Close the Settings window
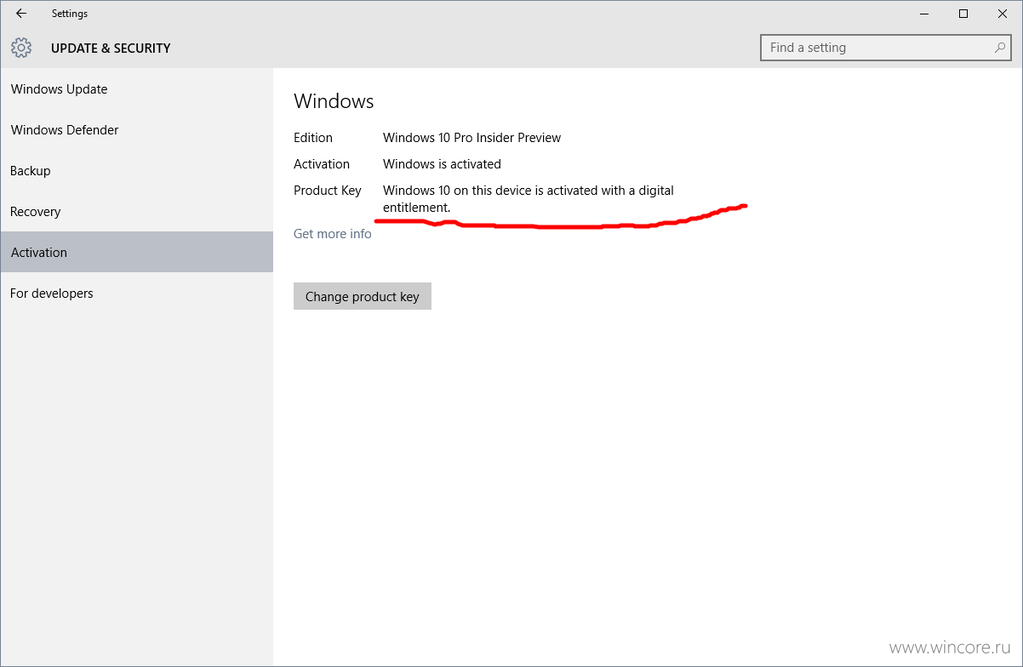1023x667 pixels. point(1002,14)
